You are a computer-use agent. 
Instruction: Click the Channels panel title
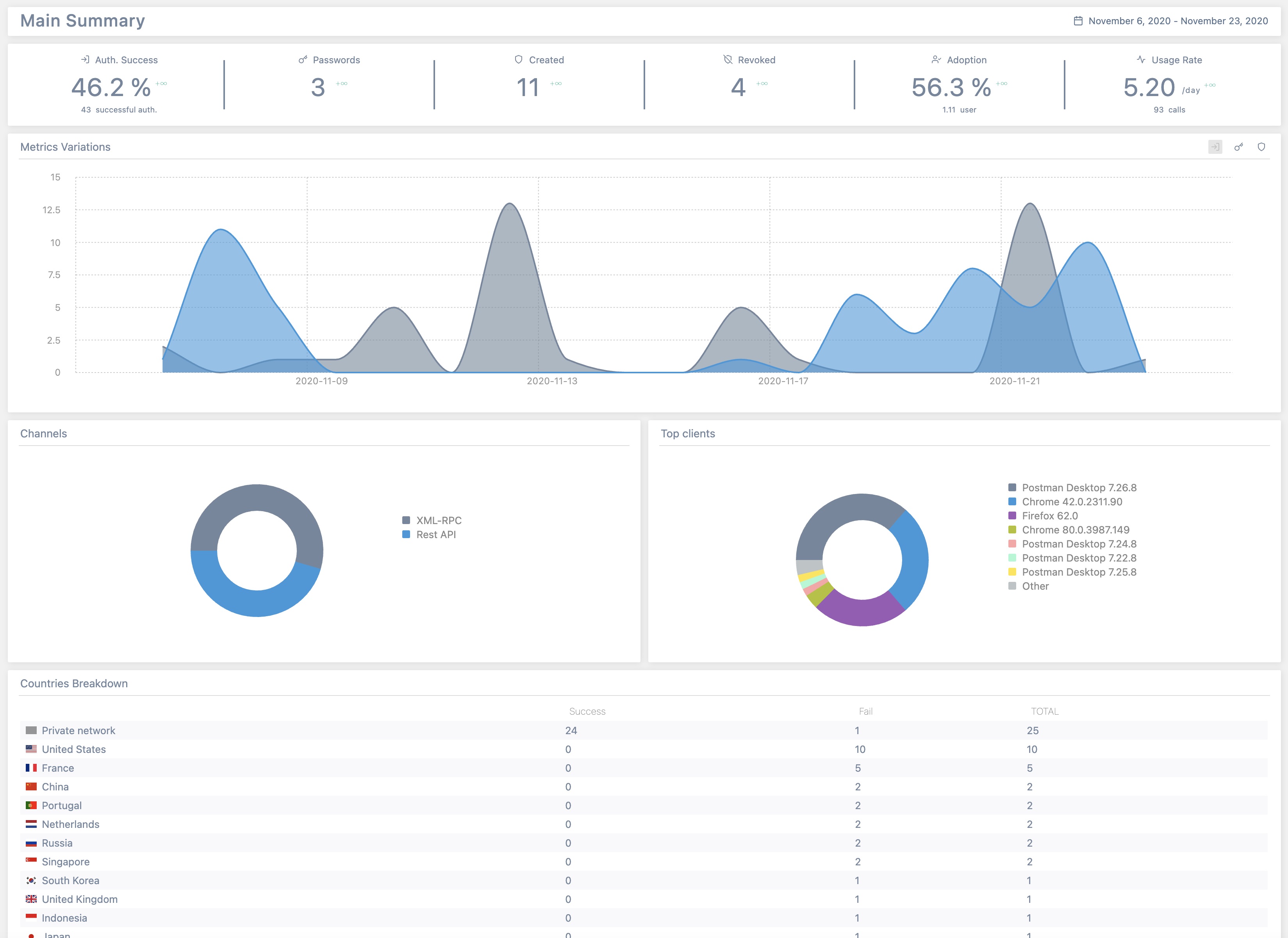coord(44,434)
